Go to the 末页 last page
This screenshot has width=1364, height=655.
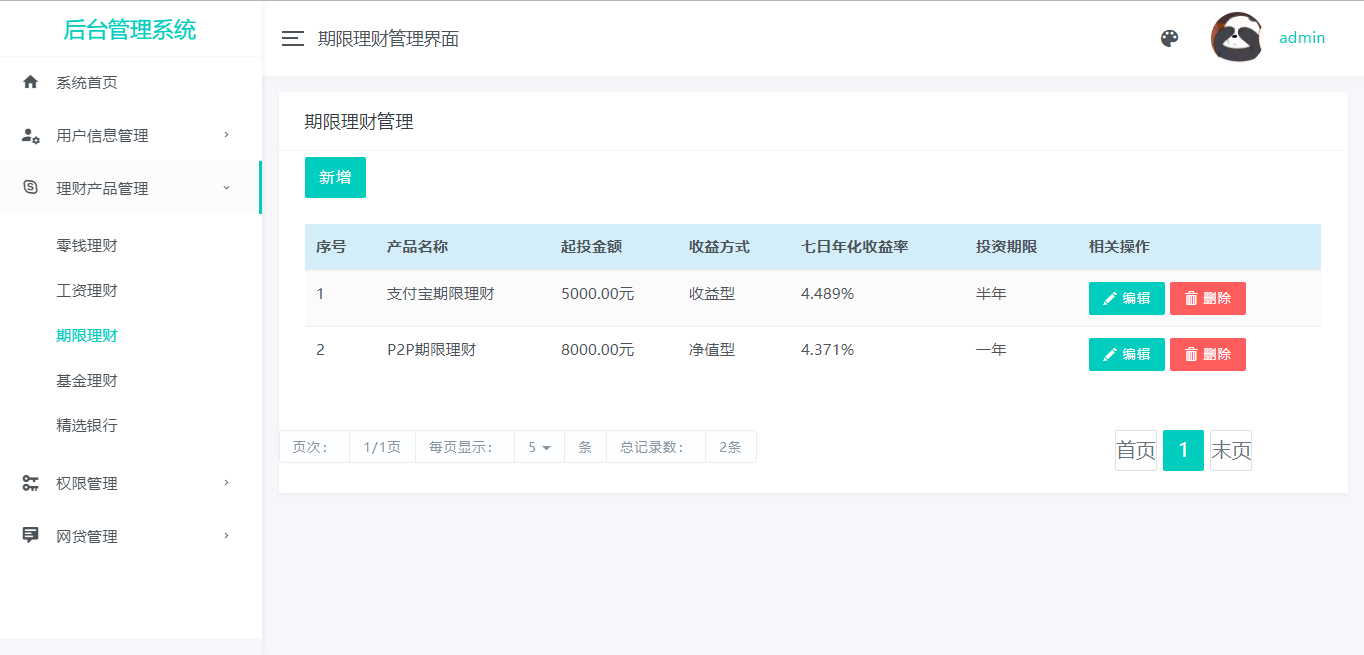(x=1230, y=451)
